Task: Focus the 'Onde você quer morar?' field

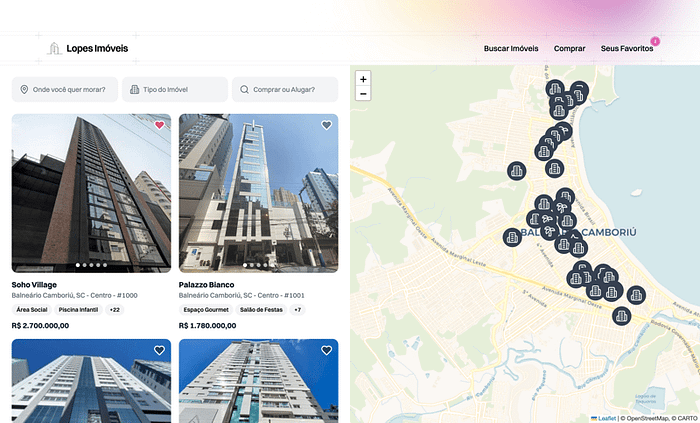Action: tap(65, 89)
